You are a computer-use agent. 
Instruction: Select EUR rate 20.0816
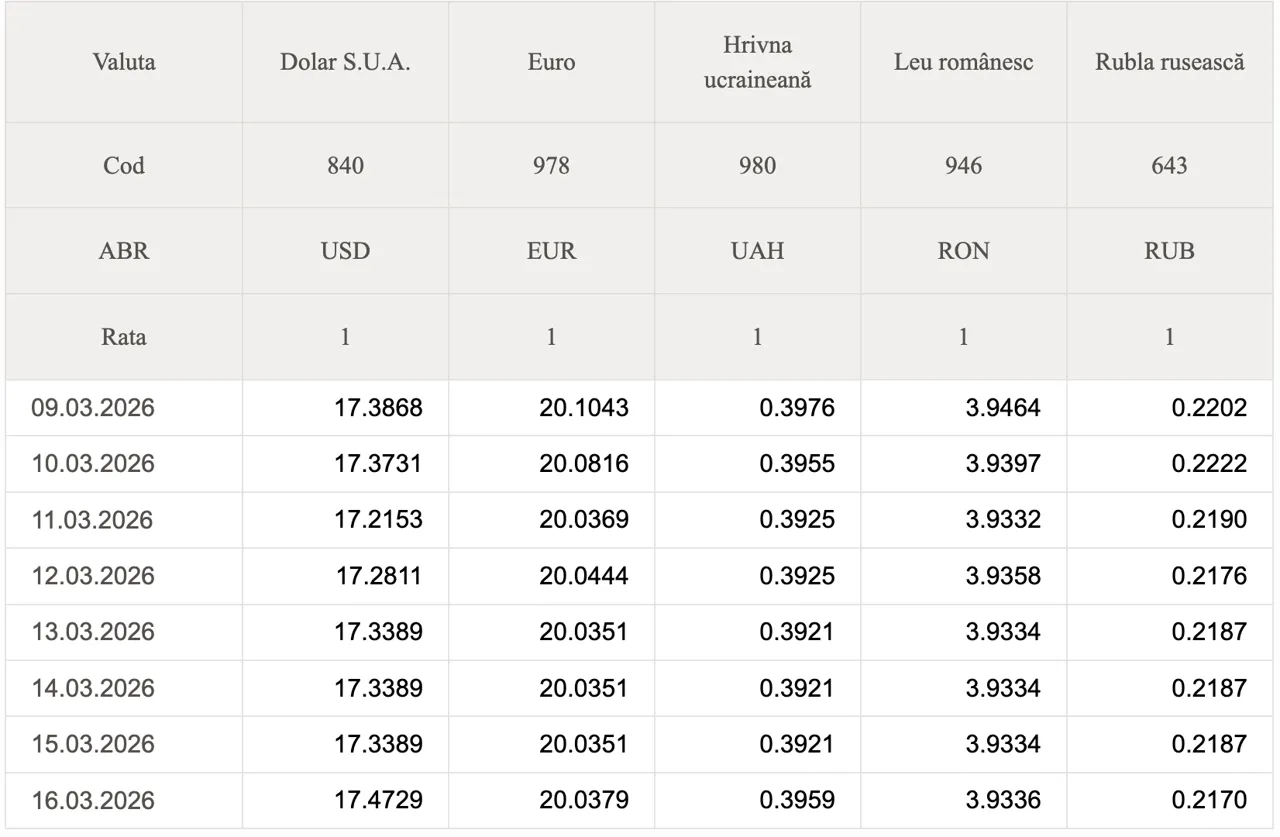(584, 464)
